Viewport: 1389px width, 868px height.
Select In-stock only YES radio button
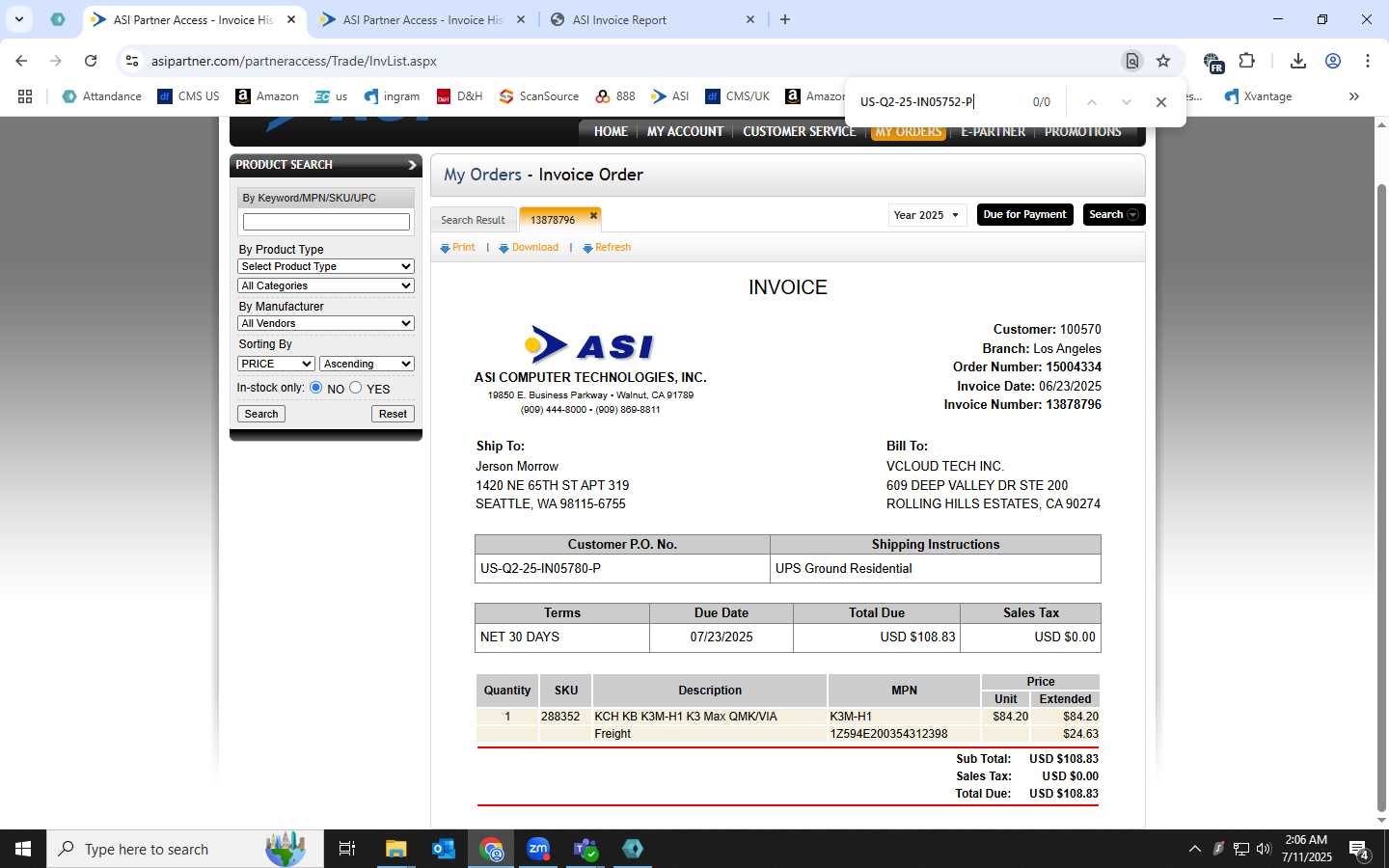coord(355,387)
